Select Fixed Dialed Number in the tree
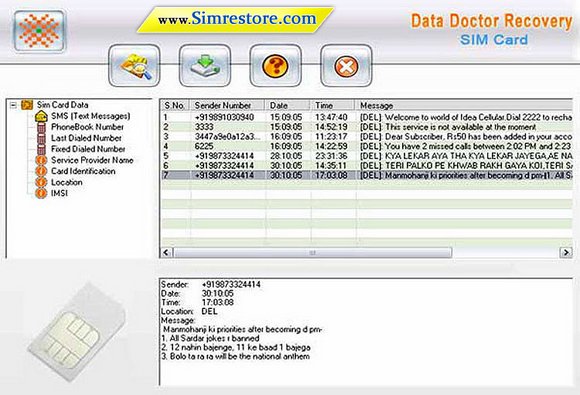Image resolution: width=580 pixels, height=395 pixels. 88,149
